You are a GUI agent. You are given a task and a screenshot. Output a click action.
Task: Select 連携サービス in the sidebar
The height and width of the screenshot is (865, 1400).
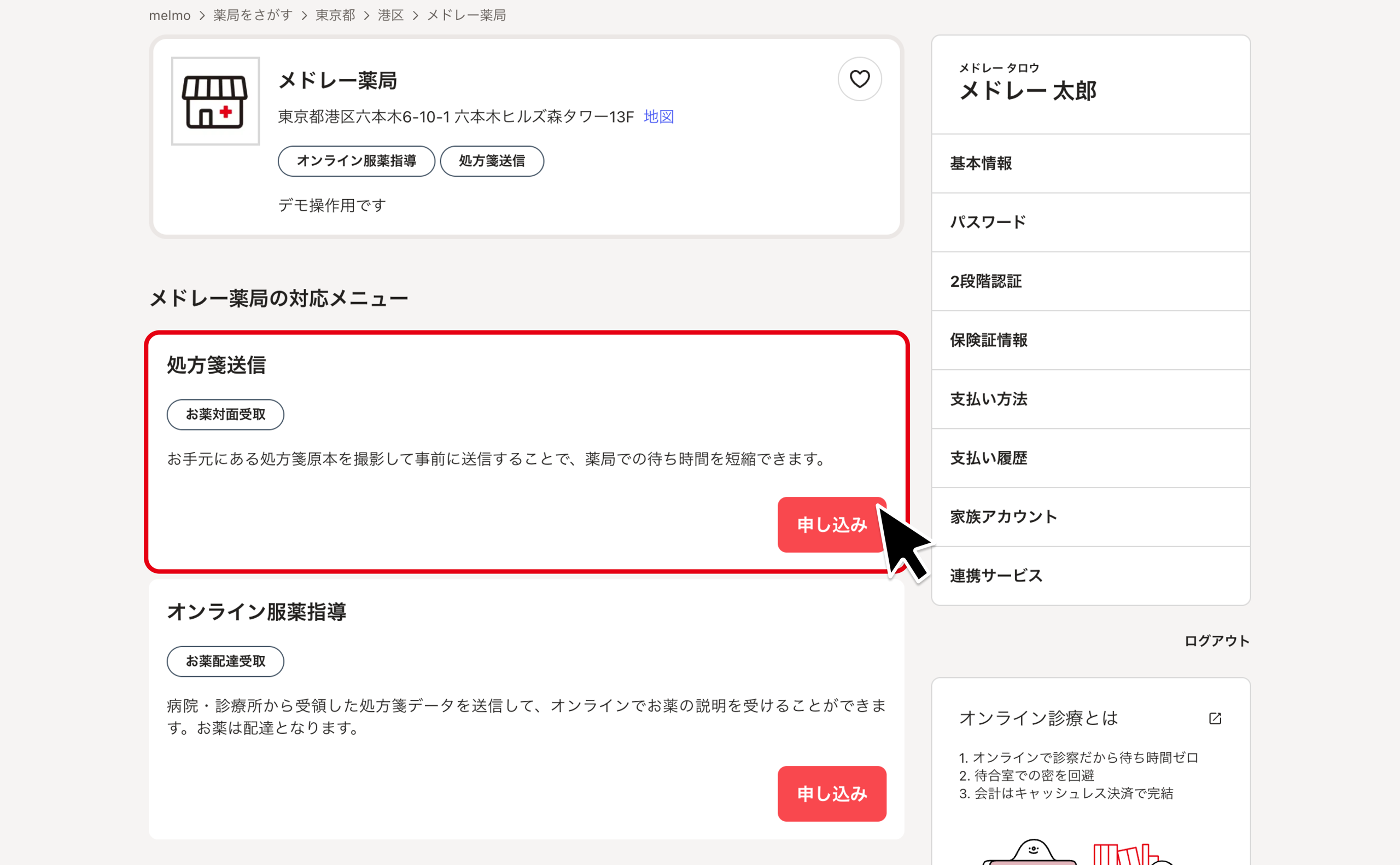(996, 576)
